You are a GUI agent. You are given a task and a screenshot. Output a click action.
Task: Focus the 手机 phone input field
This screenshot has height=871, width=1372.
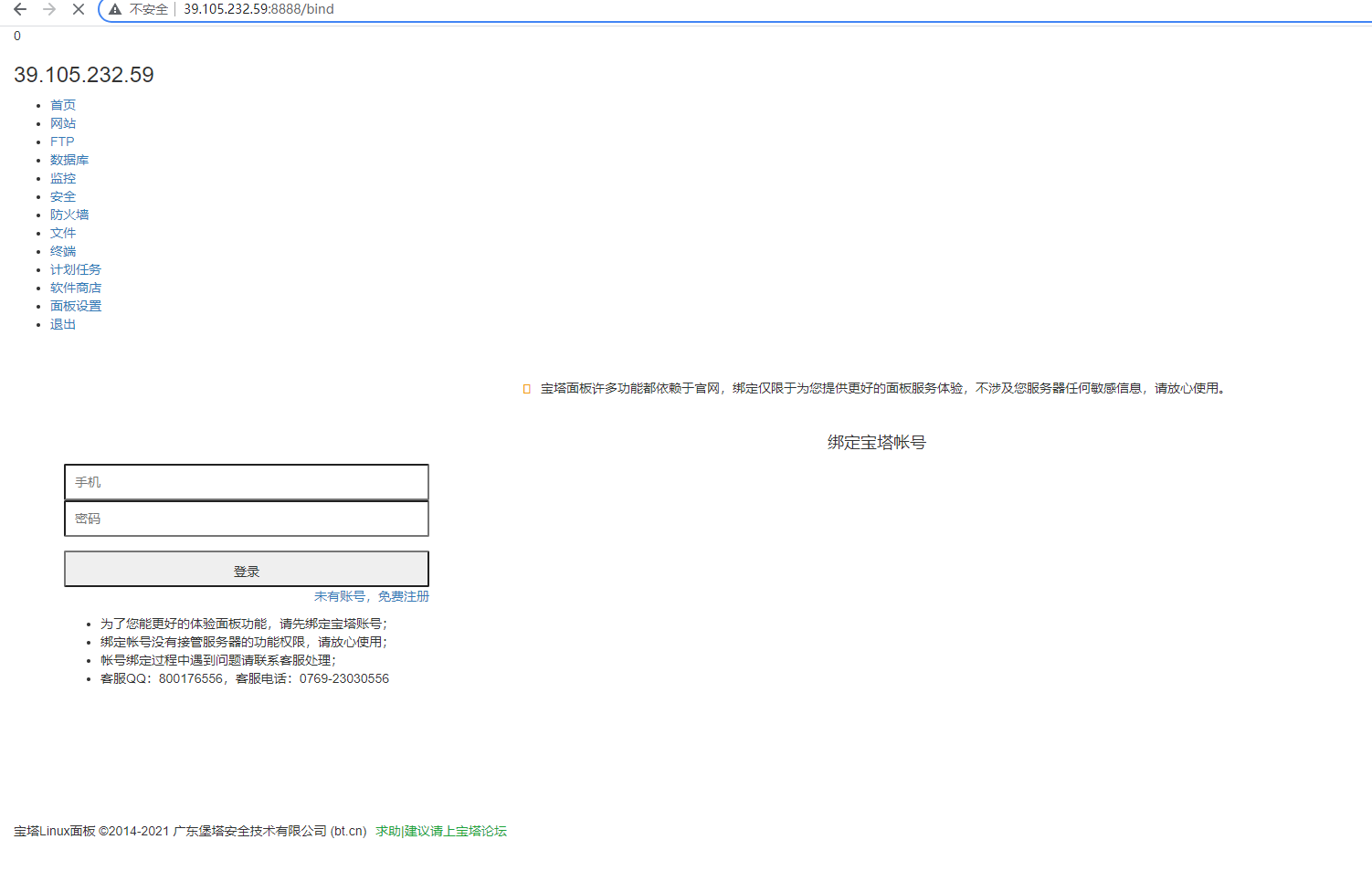[247, 482]
